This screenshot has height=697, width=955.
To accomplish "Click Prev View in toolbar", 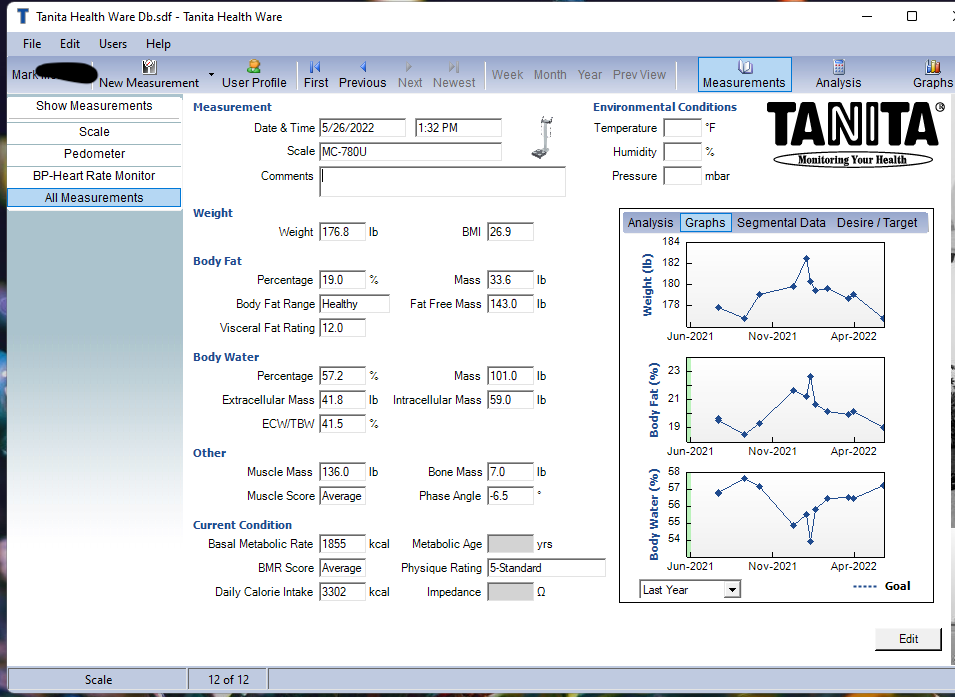I will point(639,74).
